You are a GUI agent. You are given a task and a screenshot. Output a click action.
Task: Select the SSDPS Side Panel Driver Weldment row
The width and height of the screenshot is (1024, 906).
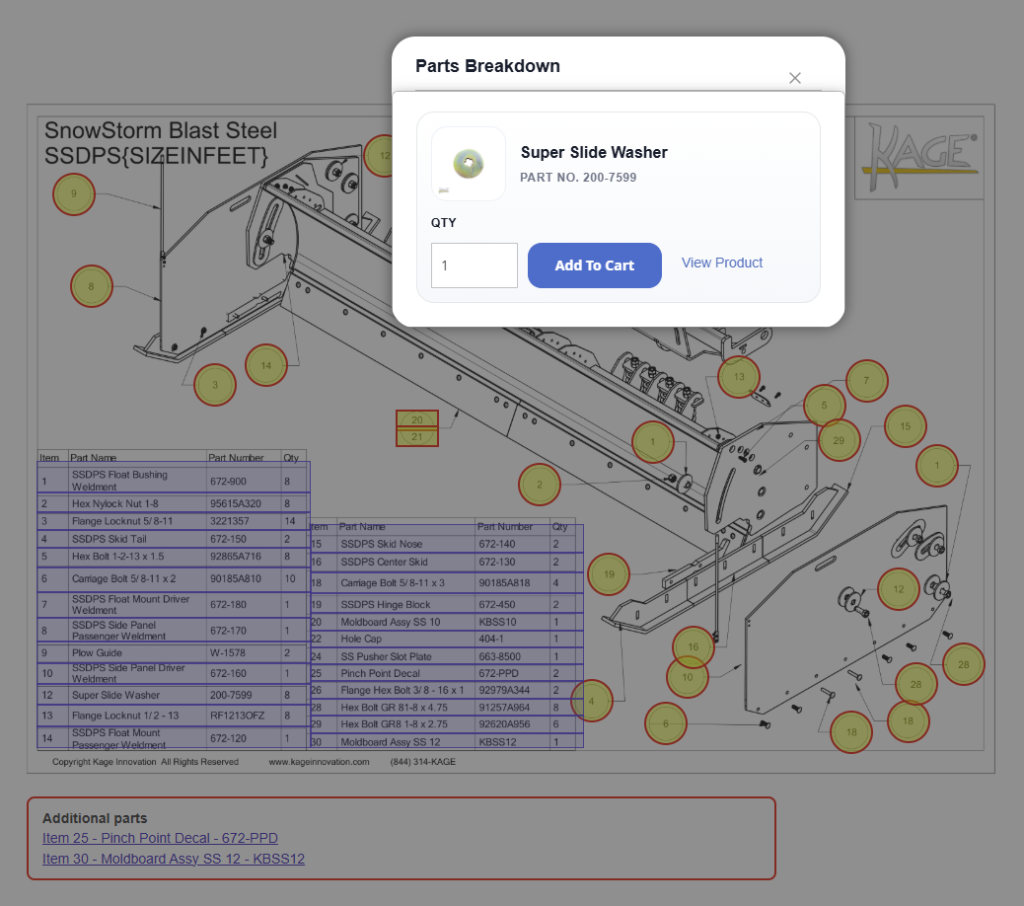click(173, 673)
